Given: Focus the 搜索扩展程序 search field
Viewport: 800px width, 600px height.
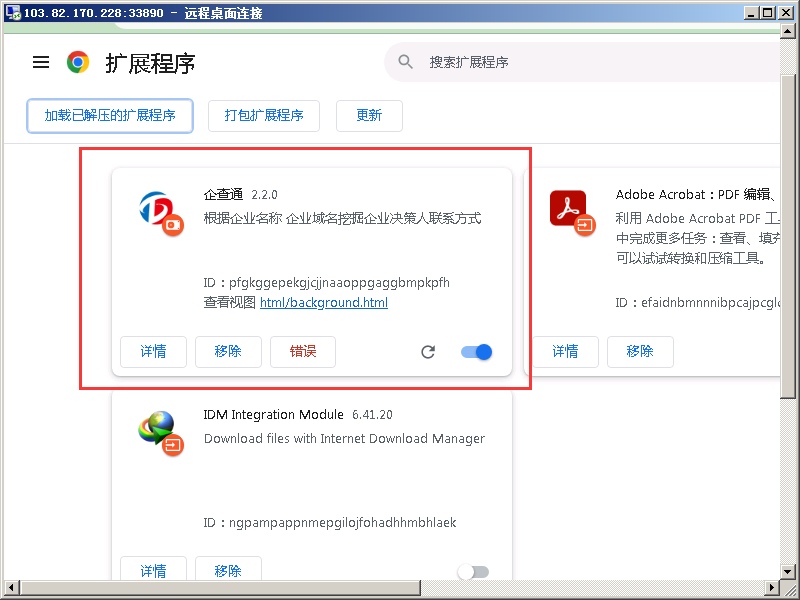Looking at the screenshot, I should pyautogui.click(x=582, y=62).
